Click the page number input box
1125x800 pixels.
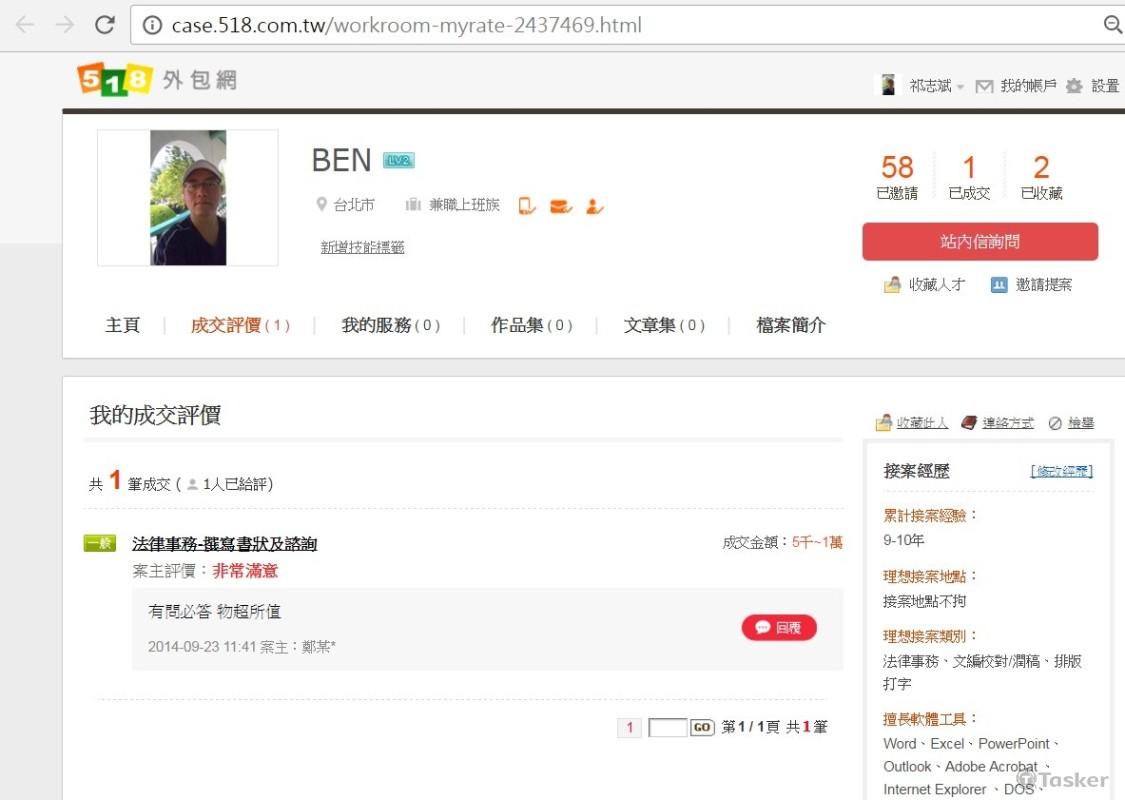[x=667, y=727]
